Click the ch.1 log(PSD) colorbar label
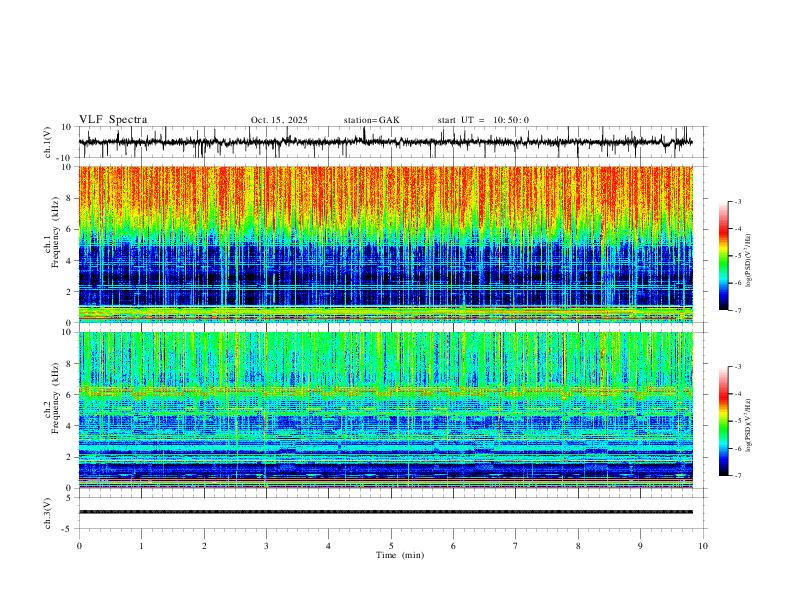 (749, 260)
